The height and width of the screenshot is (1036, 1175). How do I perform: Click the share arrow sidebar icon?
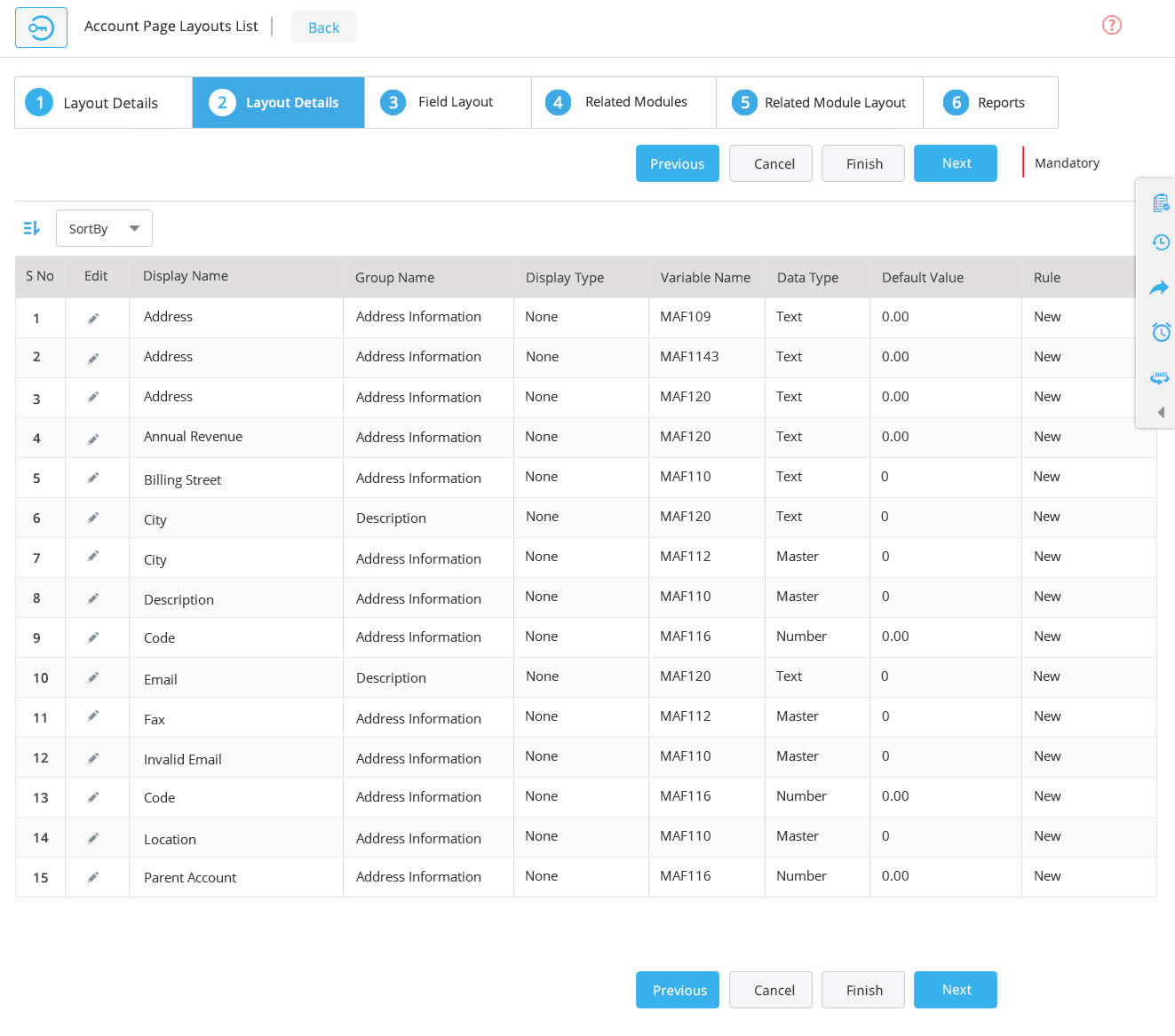(1160, 288)
